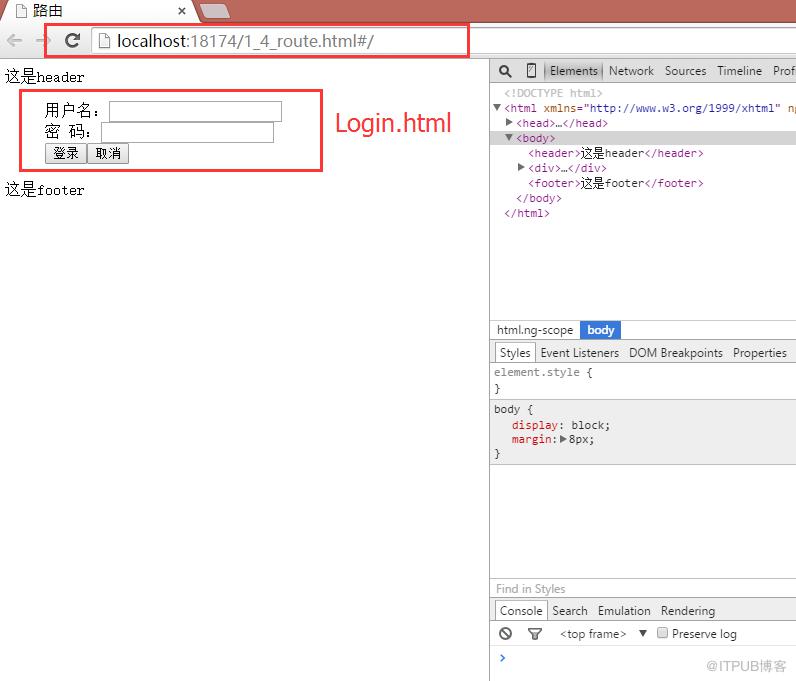Viewport: 796px width, 681px height.
Task: Focus the Find in Styles field
Action: [x=643, y=589]
